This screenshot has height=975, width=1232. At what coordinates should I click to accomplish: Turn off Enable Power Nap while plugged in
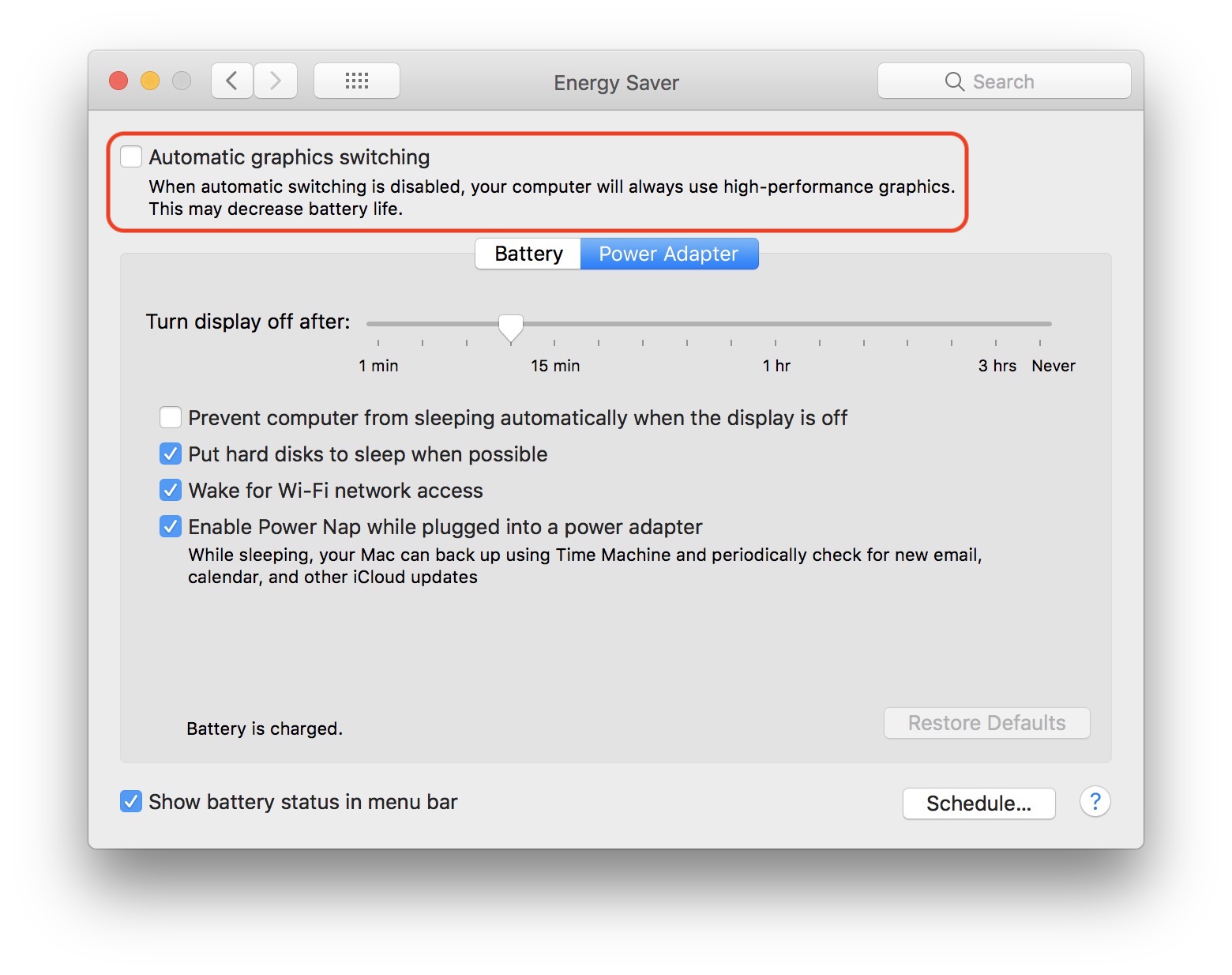tap(171, 526)
